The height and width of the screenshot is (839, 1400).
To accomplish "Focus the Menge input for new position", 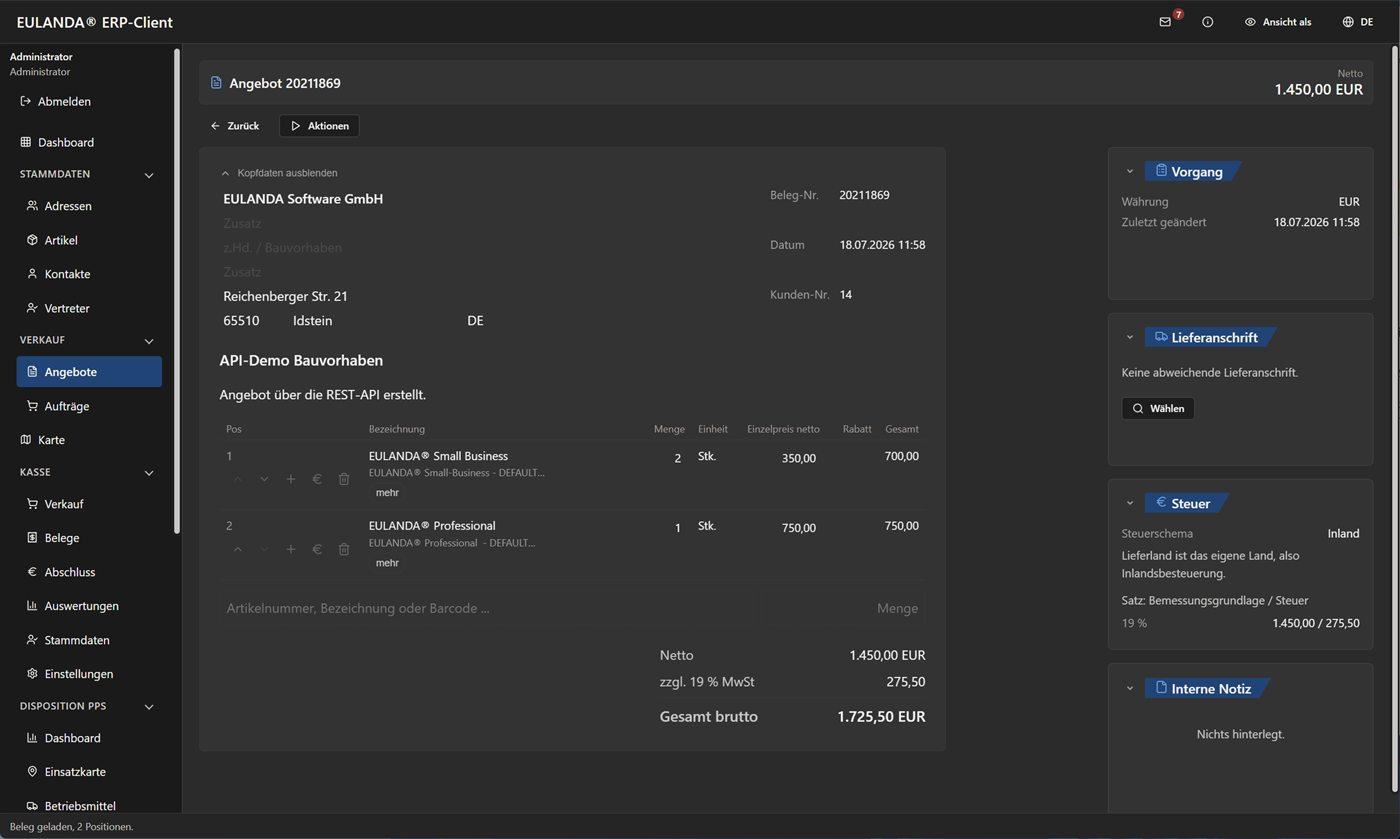I will pos(844,608).
